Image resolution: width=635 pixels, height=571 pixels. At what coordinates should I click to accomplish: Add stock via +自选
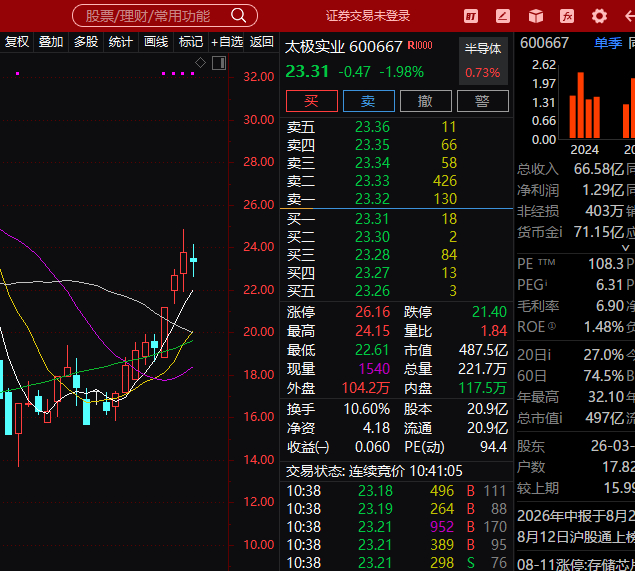[227, 42]
